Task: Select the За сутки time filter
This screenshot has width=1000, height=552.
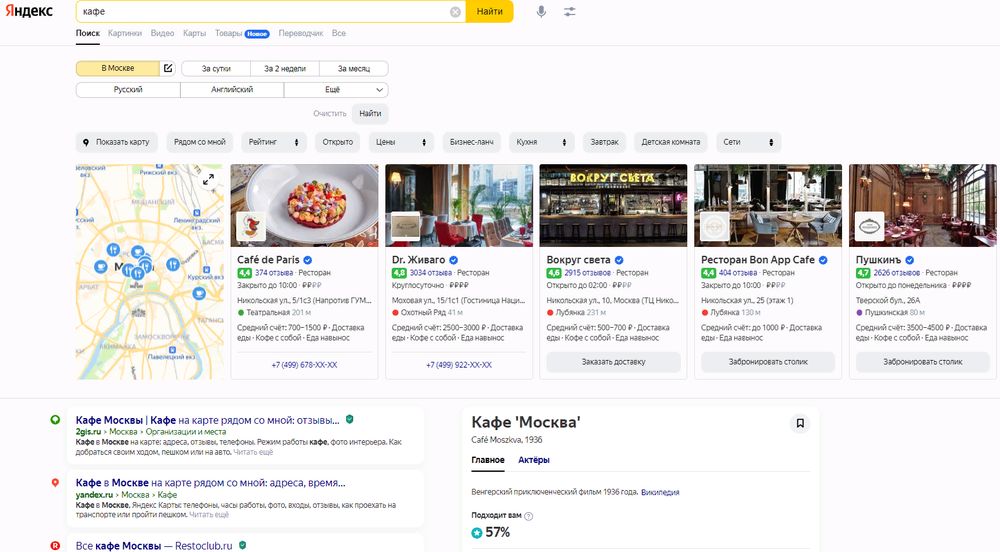Action: pos(216,68)
